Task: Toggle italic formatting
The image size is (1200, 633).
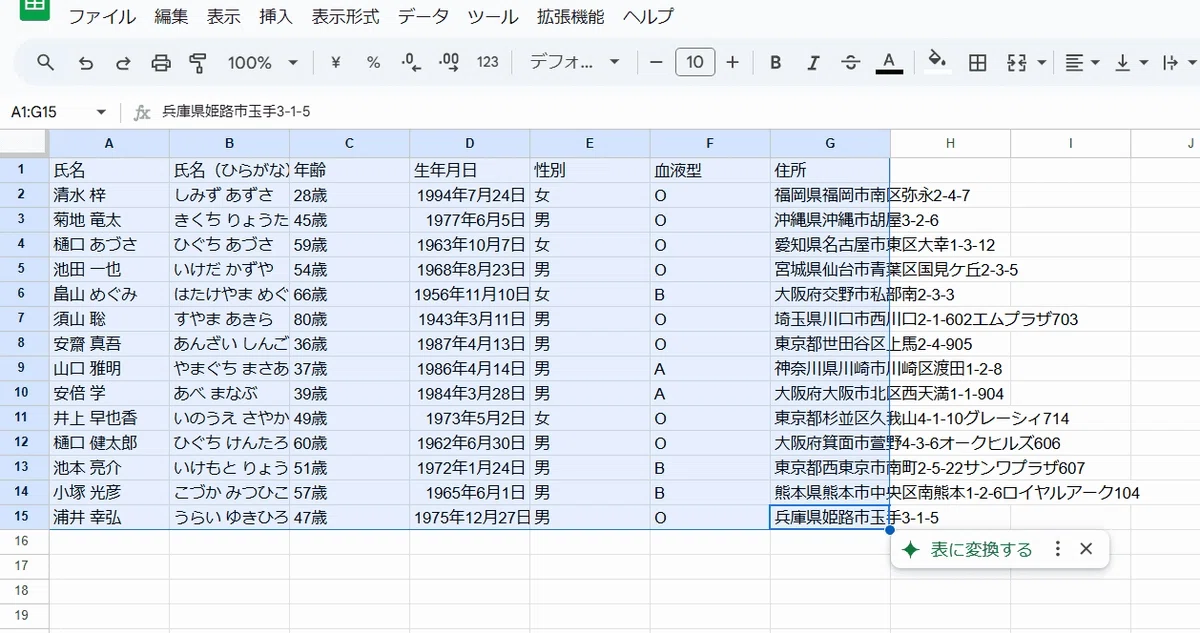Action: (813, 62)
